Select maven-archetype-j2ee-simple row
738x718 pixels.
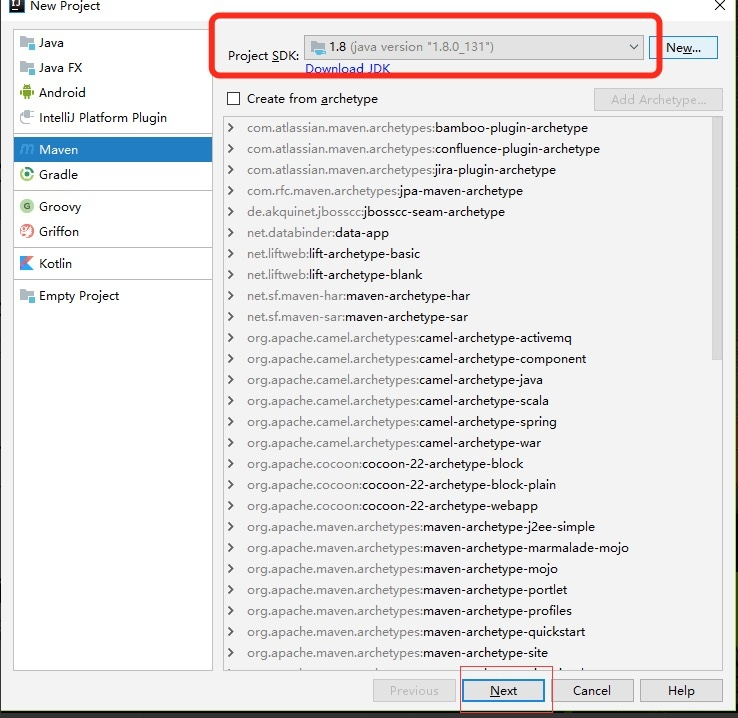[x=467, y=527]
